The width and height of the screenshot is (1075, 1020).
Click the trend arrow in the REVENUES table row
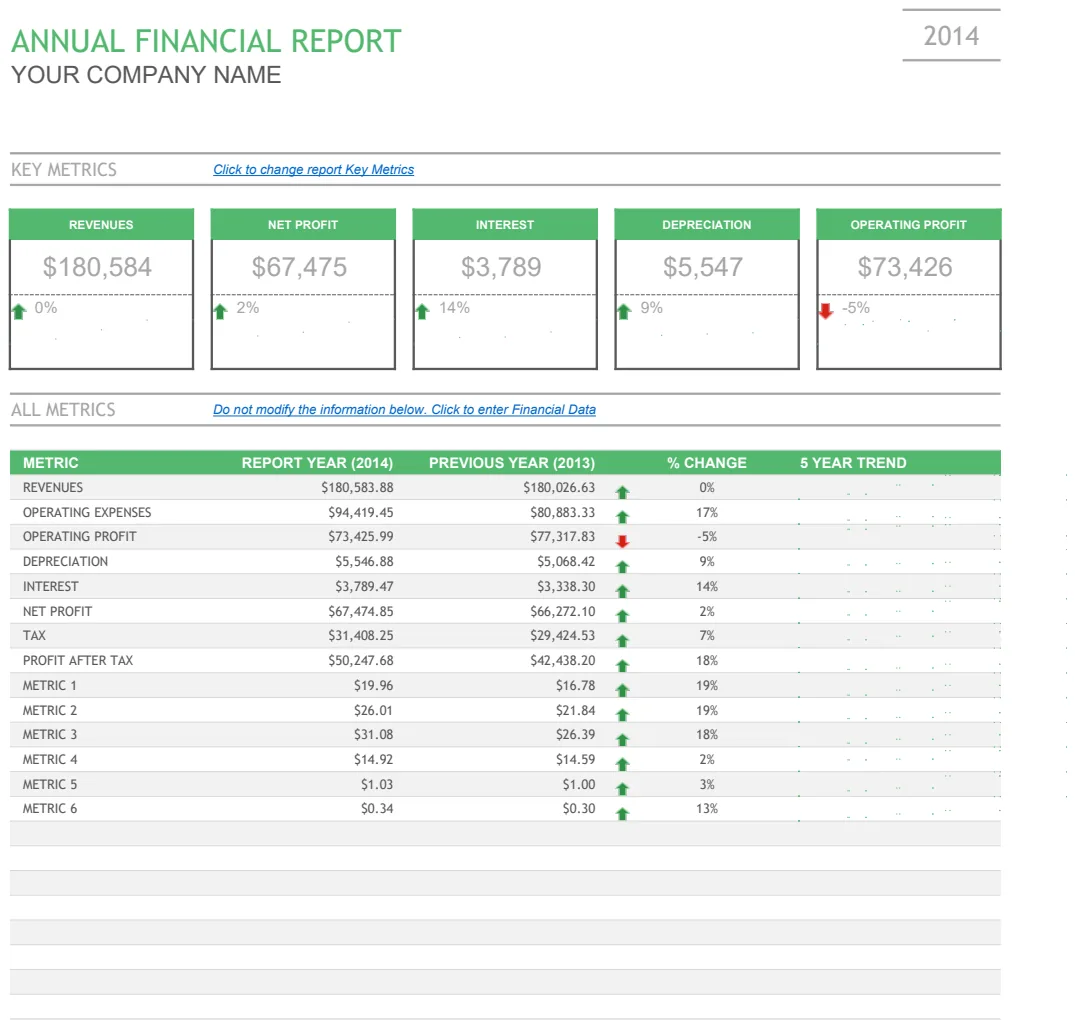click(623, 492)
